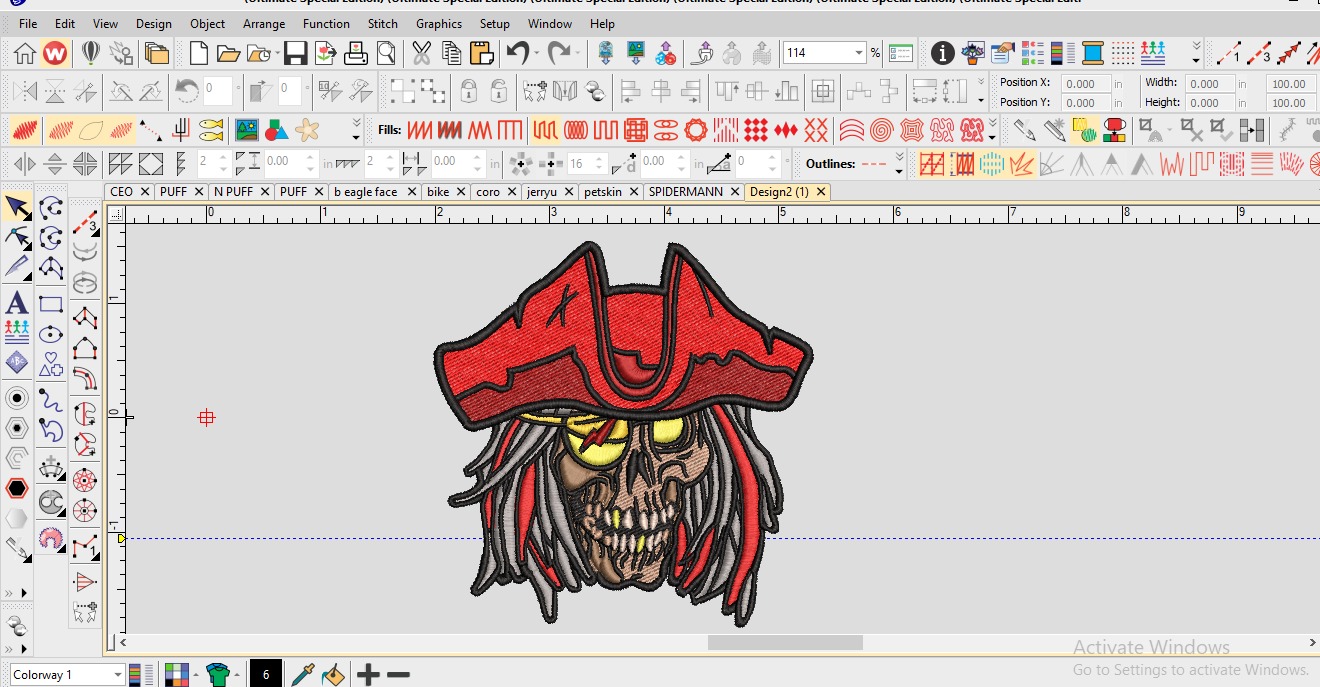
Task: Toggle the yellow fish repeats view icon
Action: [211, 130]
